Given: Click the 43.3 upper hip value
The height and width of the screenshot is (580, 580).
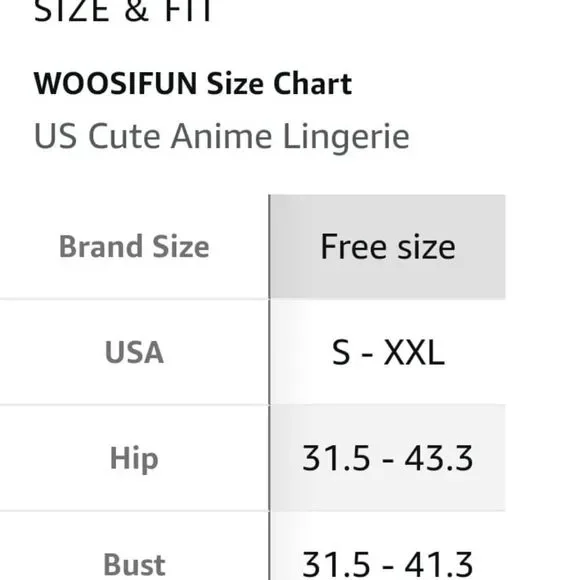Looking at the screenshot, I should click(x=439, y=458).
